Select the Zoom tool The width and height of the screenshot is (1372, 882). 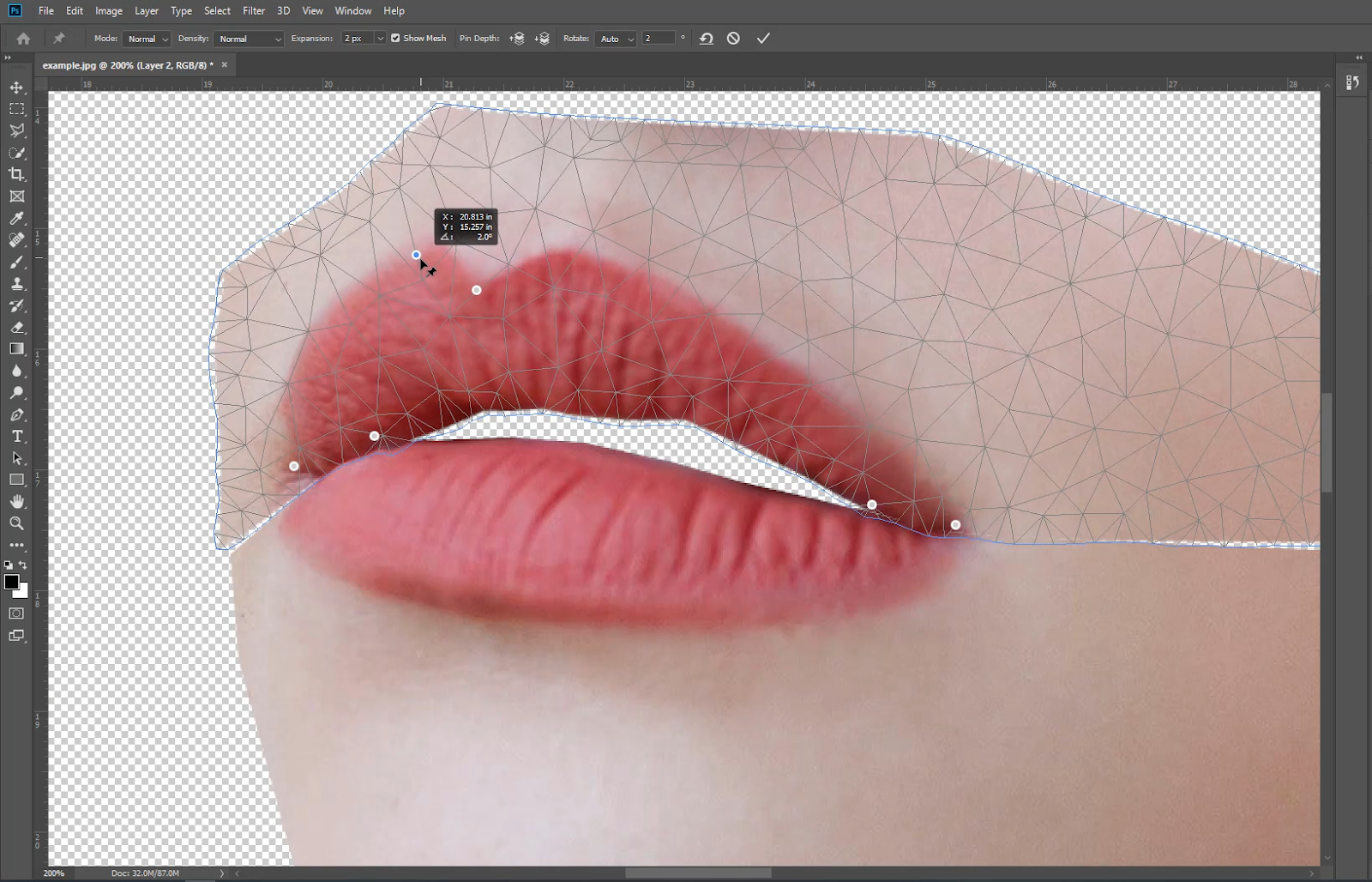click(16, 523)
